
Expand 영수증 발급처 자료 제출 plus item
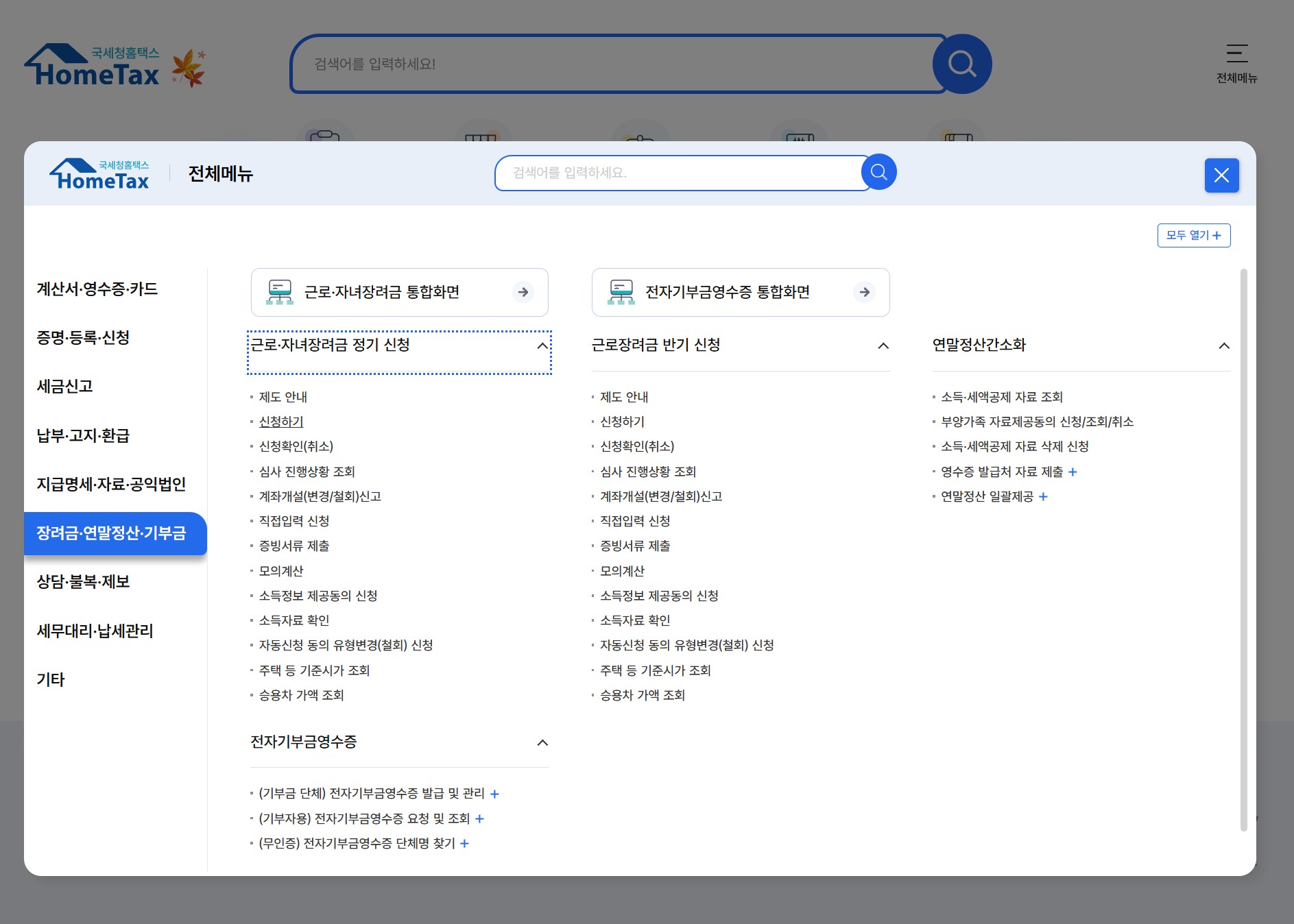click(1073, 472)
